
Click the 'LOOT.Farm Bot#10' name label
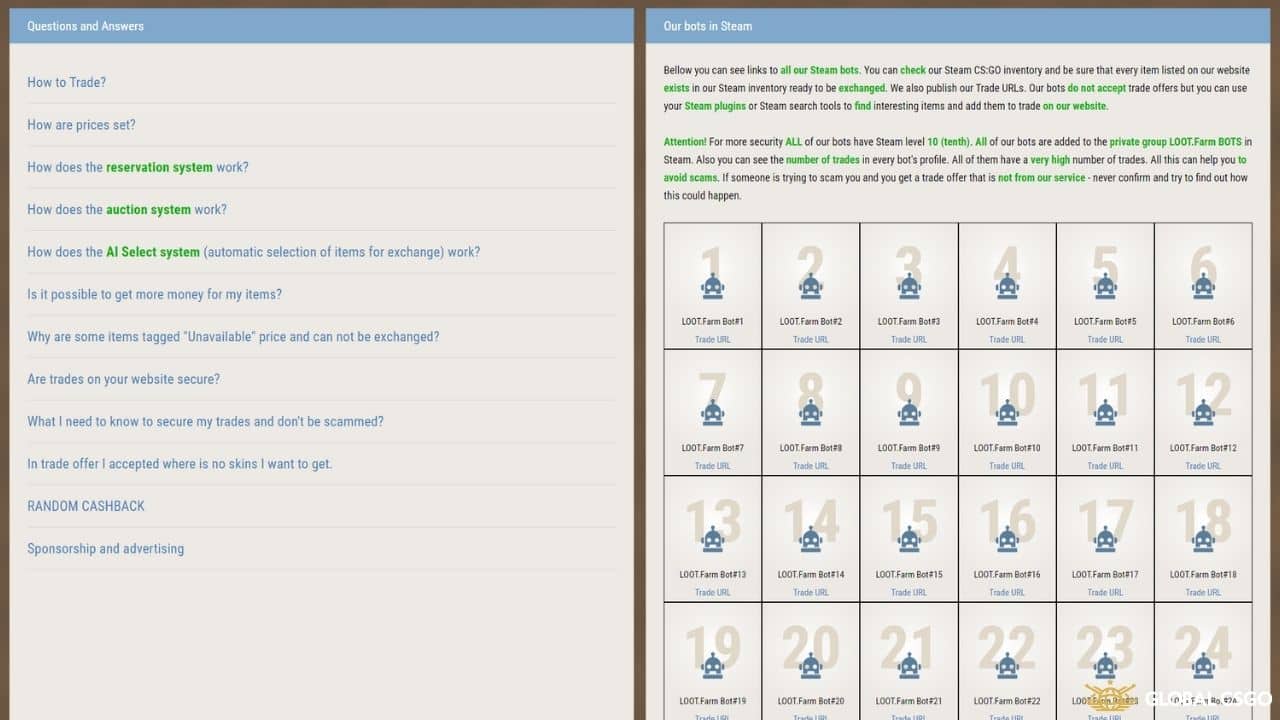click(x=1006, y=448)
